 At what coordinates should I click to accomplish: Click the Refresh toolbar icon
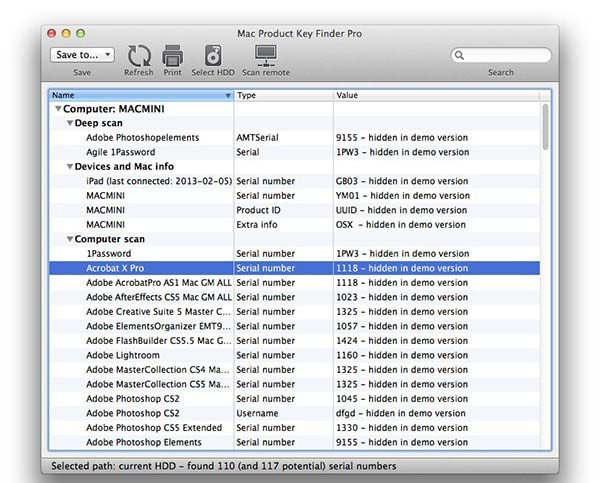[x=139, y=56]
